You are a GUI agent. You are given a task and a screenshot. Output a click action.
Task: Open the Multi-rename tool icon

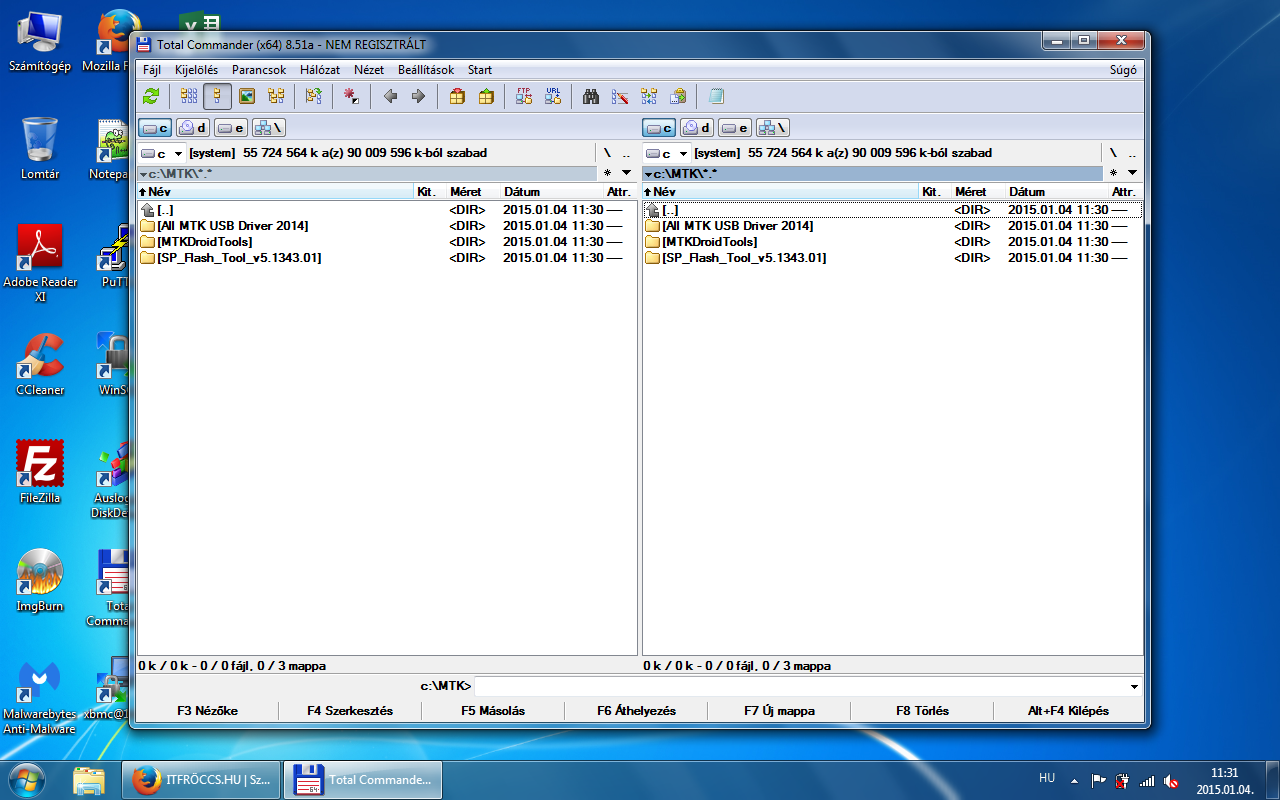pyautogui.click(x=620, y=96)
